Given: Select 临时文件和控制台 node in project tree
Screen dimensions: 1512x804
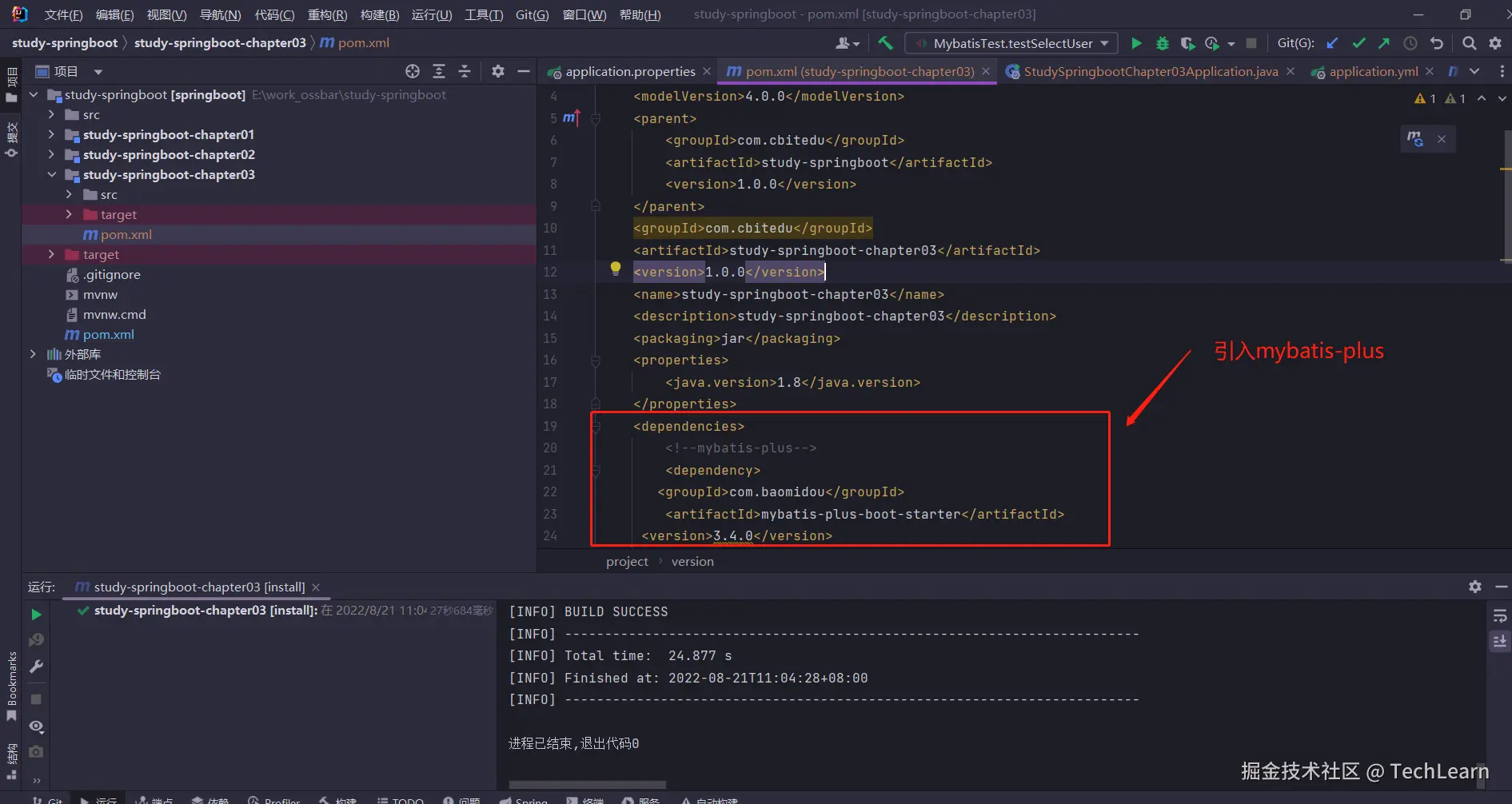Looking at the screenshot, I should pyautogui.click(x=112, y=374).
